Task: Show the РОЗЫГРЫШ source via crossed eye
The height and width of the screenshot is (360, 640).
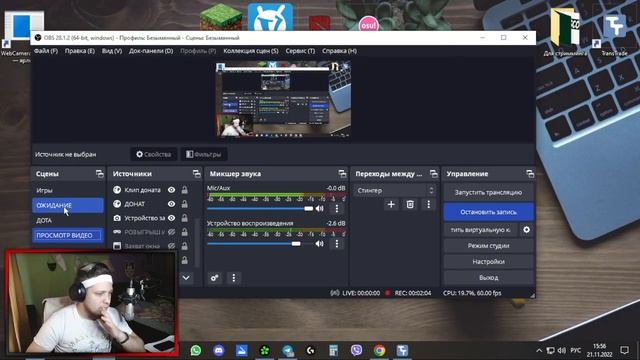Action: point(171,232)
